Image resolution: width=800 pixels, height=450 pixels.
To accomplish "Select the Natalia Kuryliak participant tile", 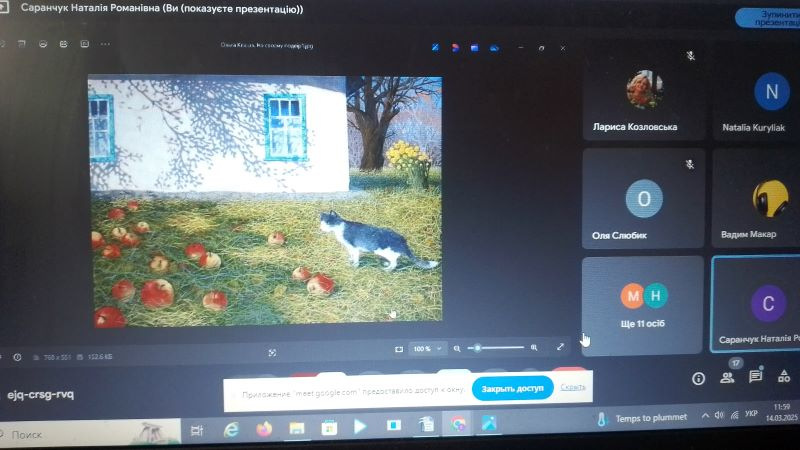I will click(x=757, y=91).
